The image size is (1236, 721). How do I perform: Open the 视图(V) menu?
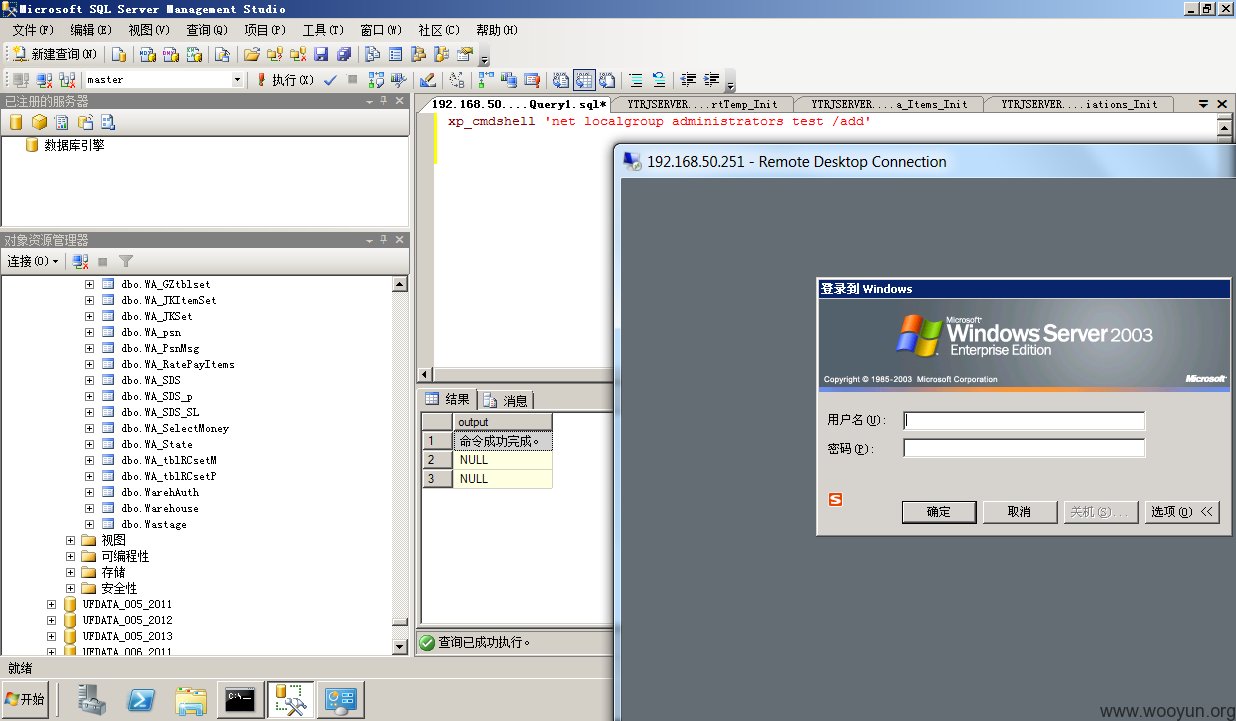pos(149,30)
